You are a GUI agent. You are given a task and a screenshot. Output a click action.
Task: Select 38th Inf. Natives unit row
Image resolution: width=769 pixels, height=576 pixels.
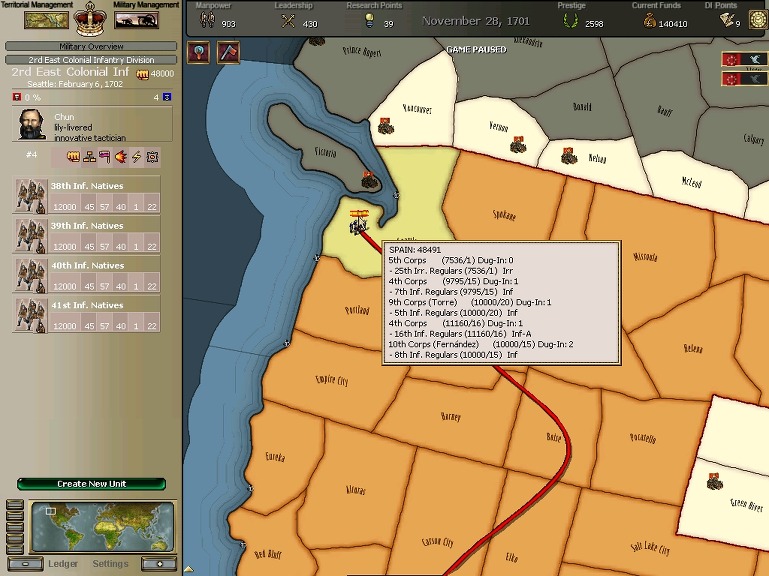tap(86, 195)
